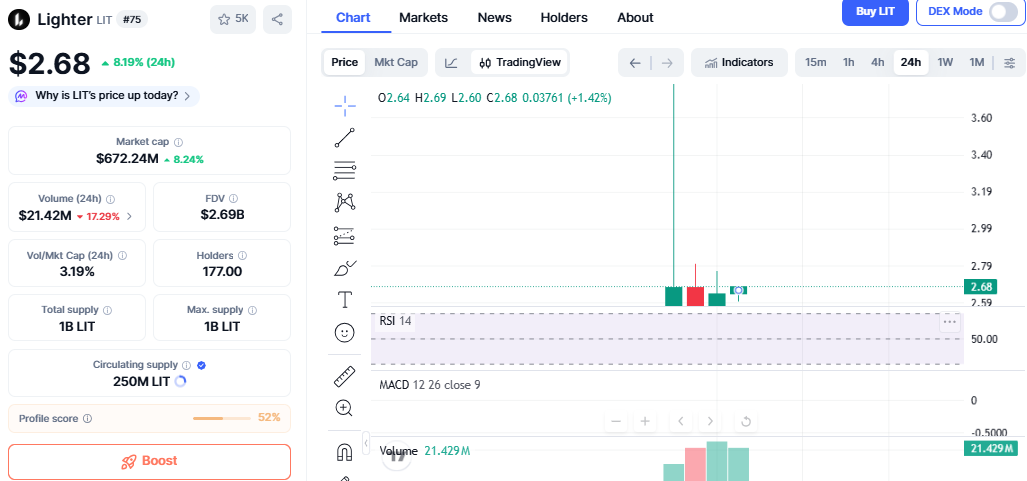Open the RSI pane more options

(x=949, y=322)
